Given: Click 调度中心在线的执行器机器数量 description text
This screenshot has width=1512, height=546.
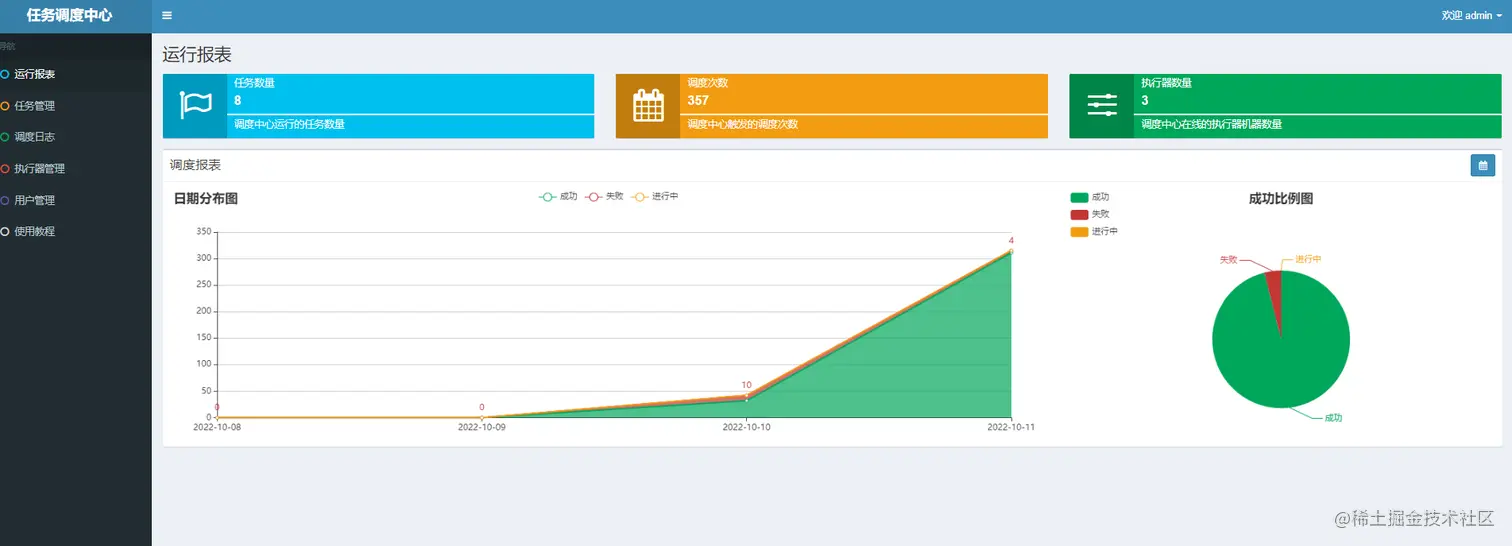Looking at the screenshot, I should click(1211, 125).
